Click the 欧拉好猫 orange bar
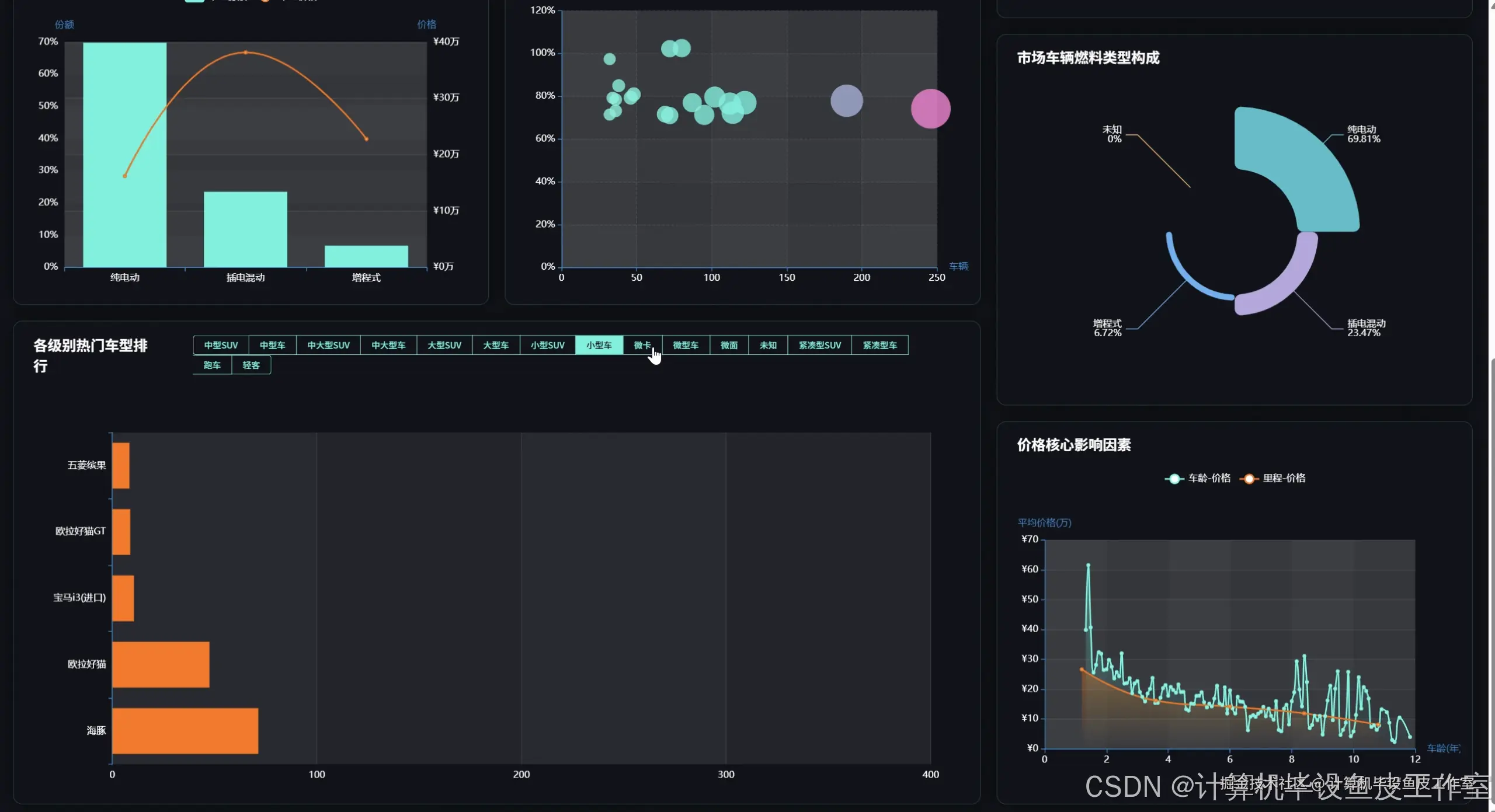 click(x=161, y=664)
